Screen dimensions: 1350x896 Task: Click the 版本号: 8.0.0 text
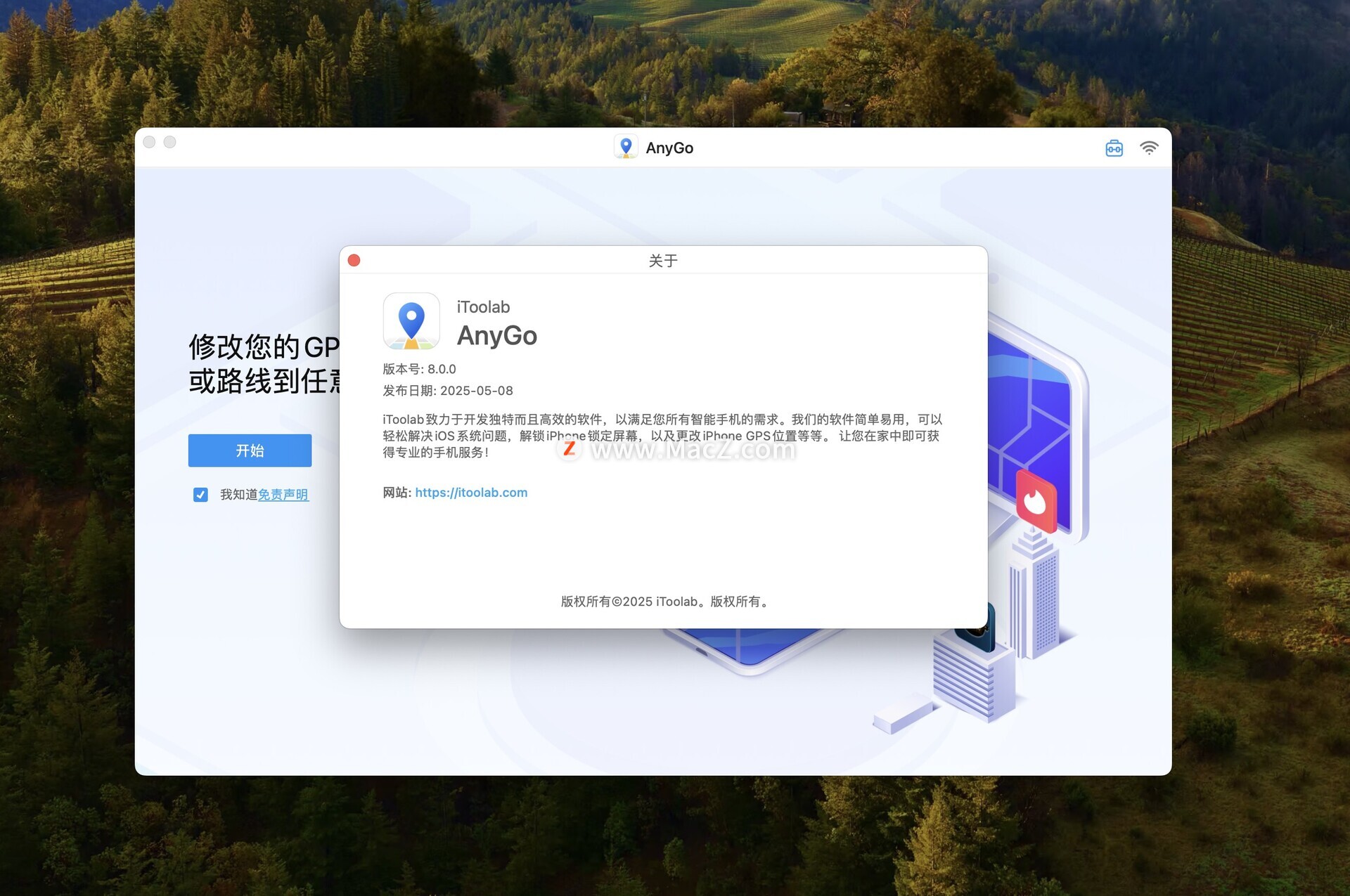click(419, 369)
